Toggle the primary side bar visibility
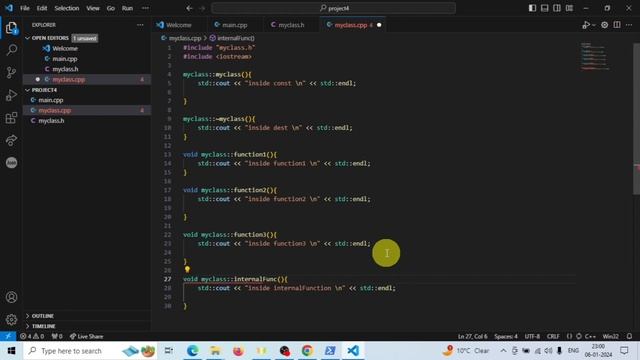Viewport: 640px width, 360px height. tap(532, 8)
